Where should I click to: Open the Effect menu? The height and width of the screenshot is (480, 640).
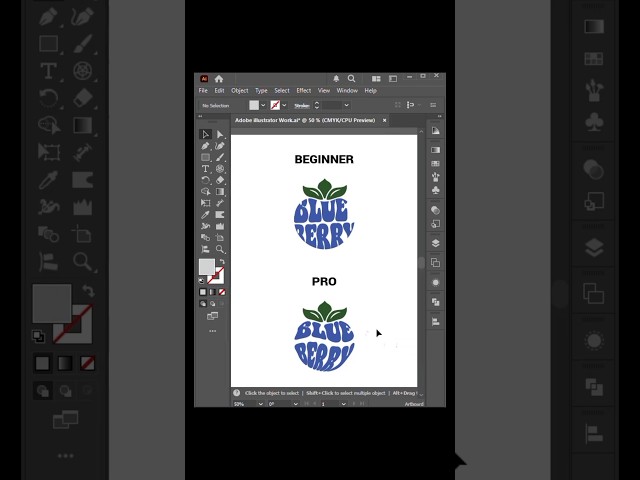coord(304,91)
